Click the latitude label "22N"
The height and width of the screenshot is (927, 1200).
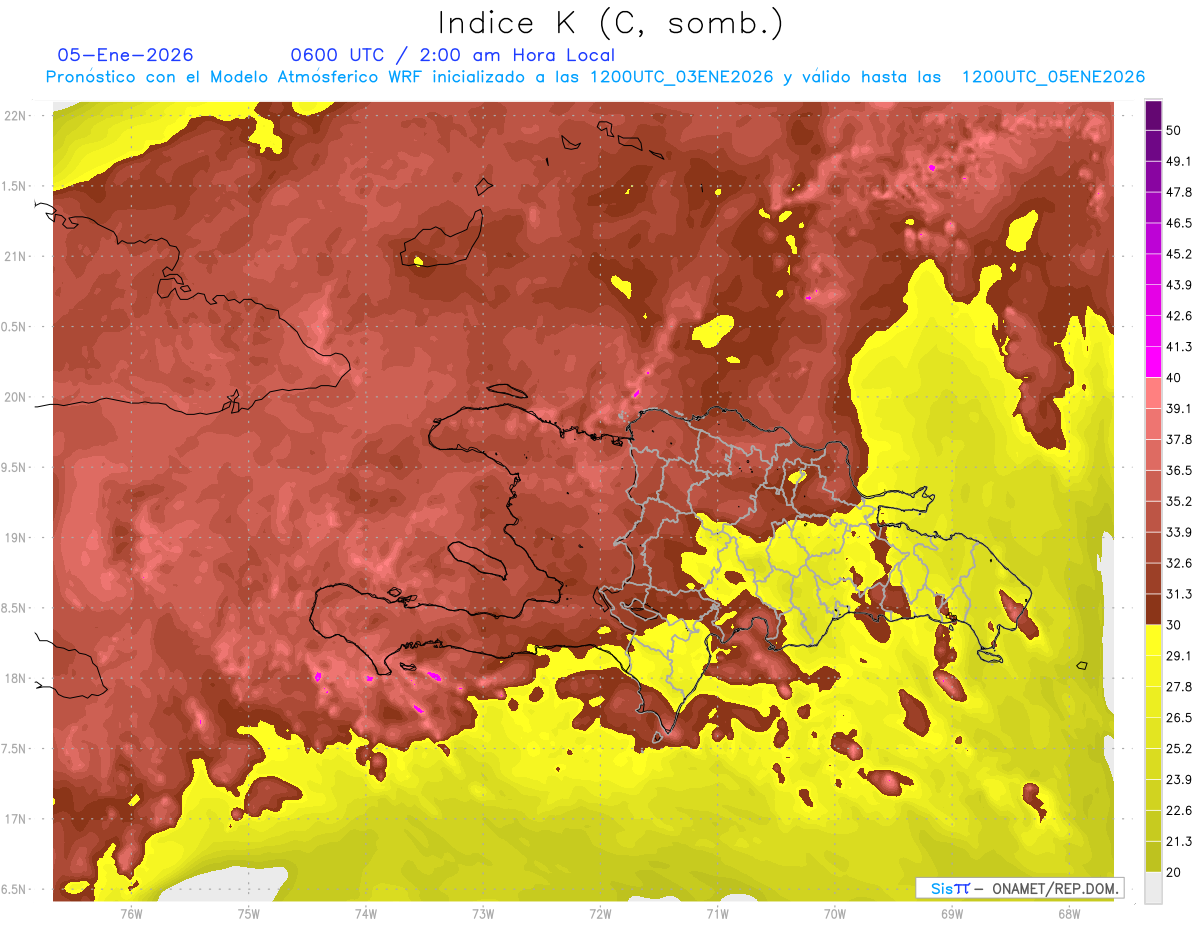click(x=17, y=115)
